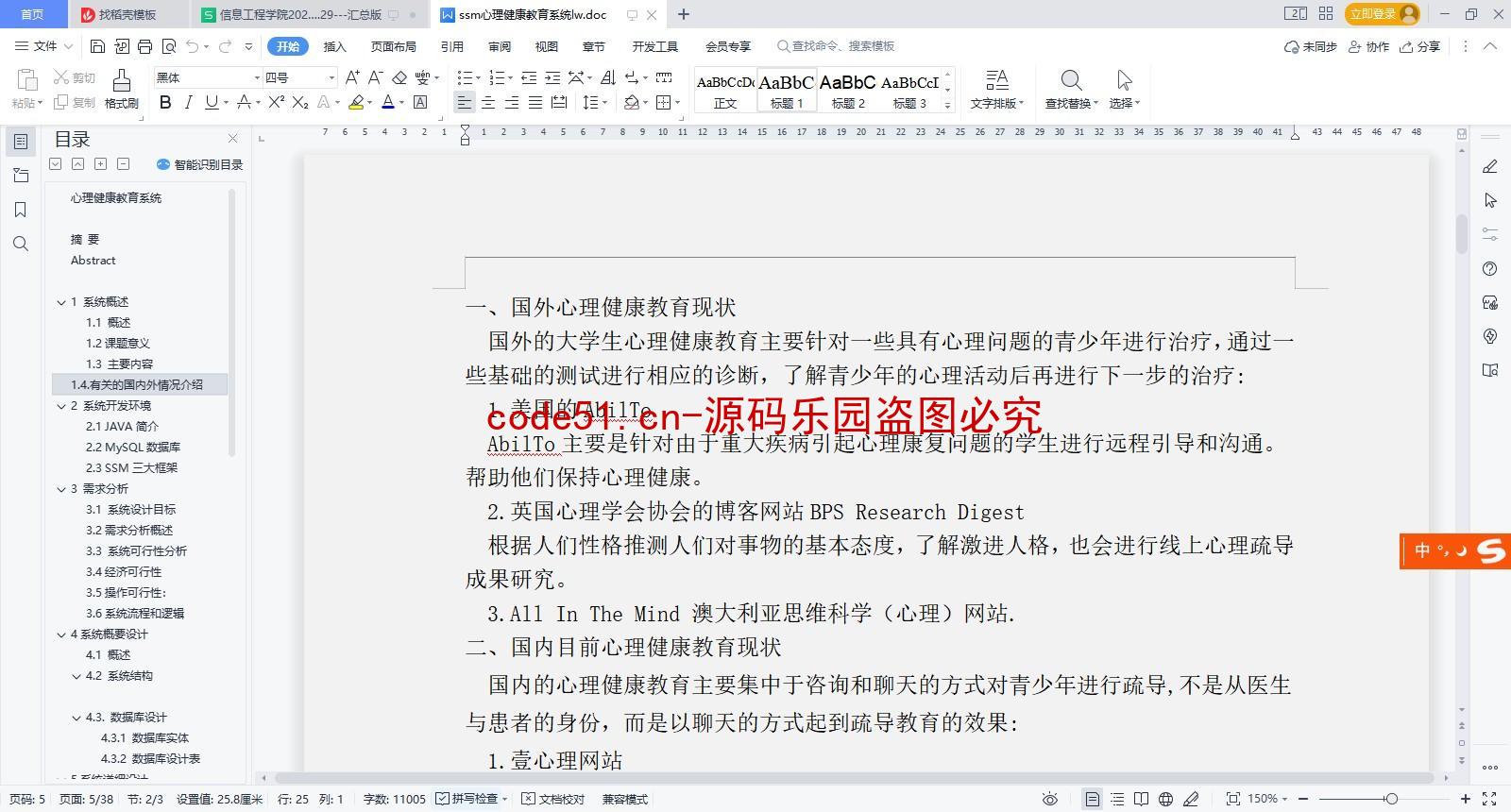The image size is (1511, 812).
Task: Select '2.2 MySQL 数据库' in the outline
Action: point(133,448)
